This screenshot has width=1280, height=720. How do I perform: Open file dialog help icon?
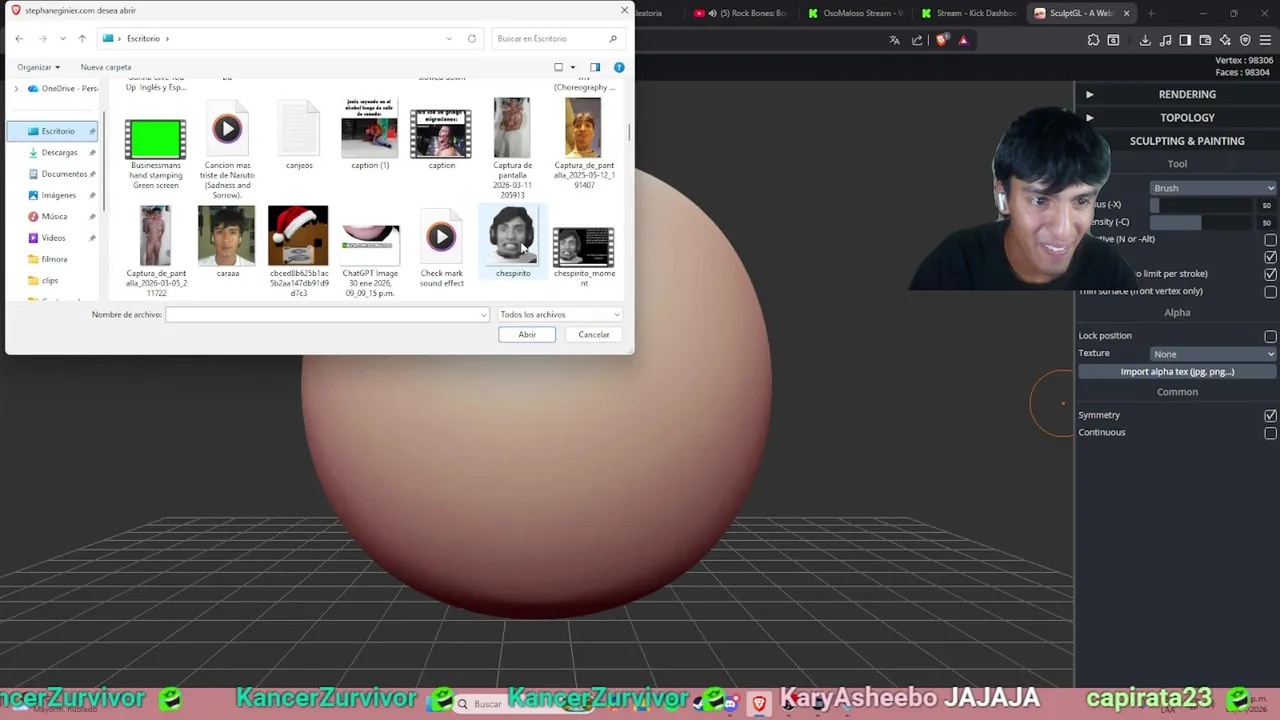point(619,67)
